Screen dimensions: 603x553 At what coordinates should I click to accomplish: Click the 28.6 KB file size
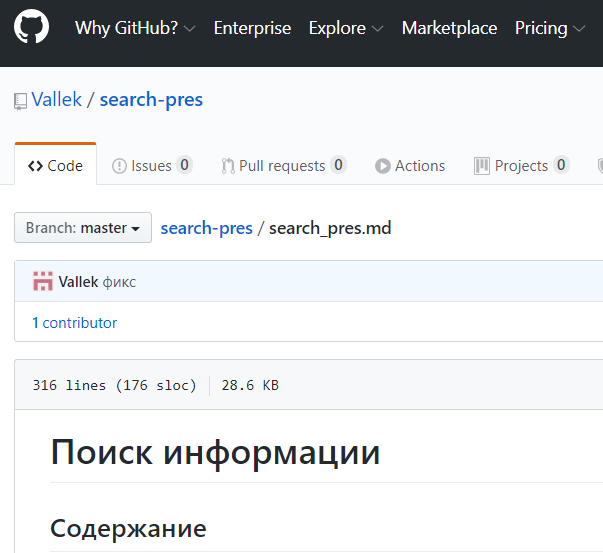click(x=250, y=385)
